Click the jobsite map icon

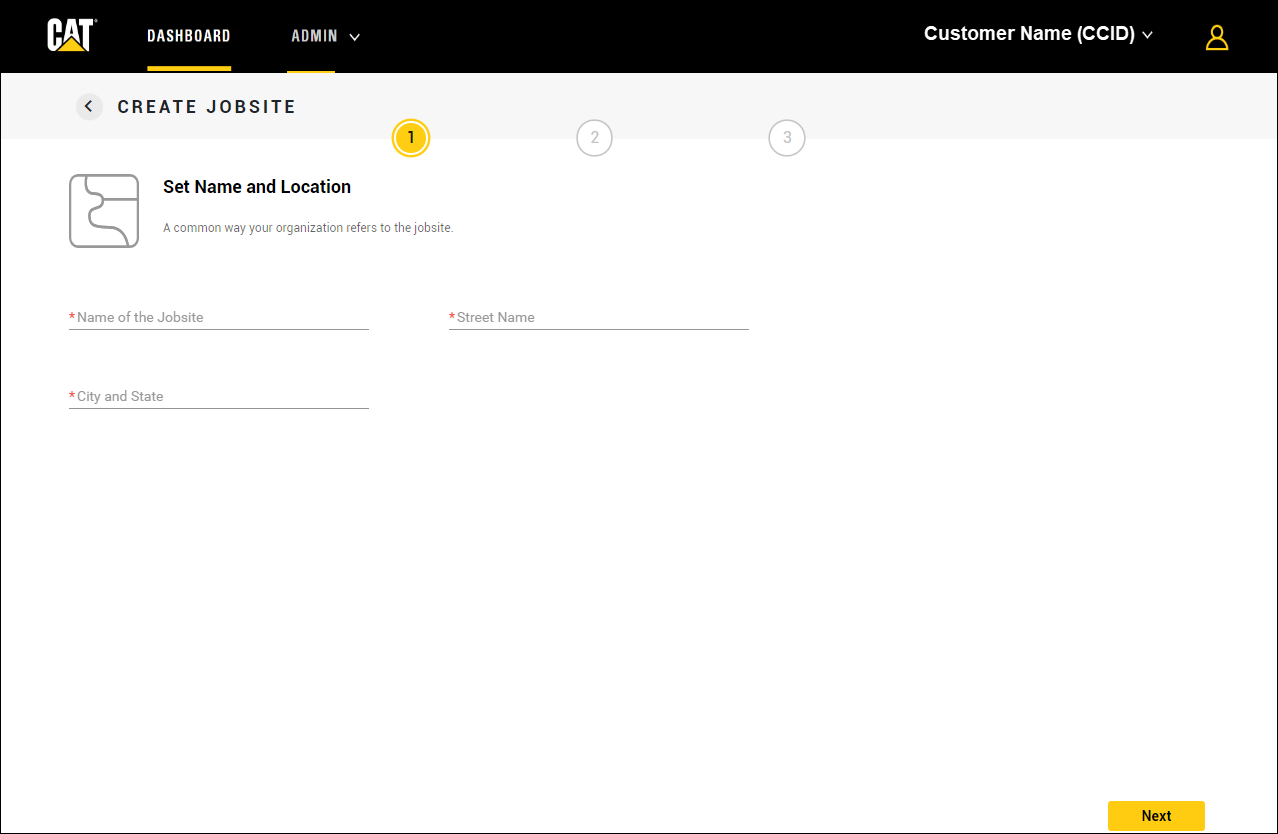(x=104, y=211)
